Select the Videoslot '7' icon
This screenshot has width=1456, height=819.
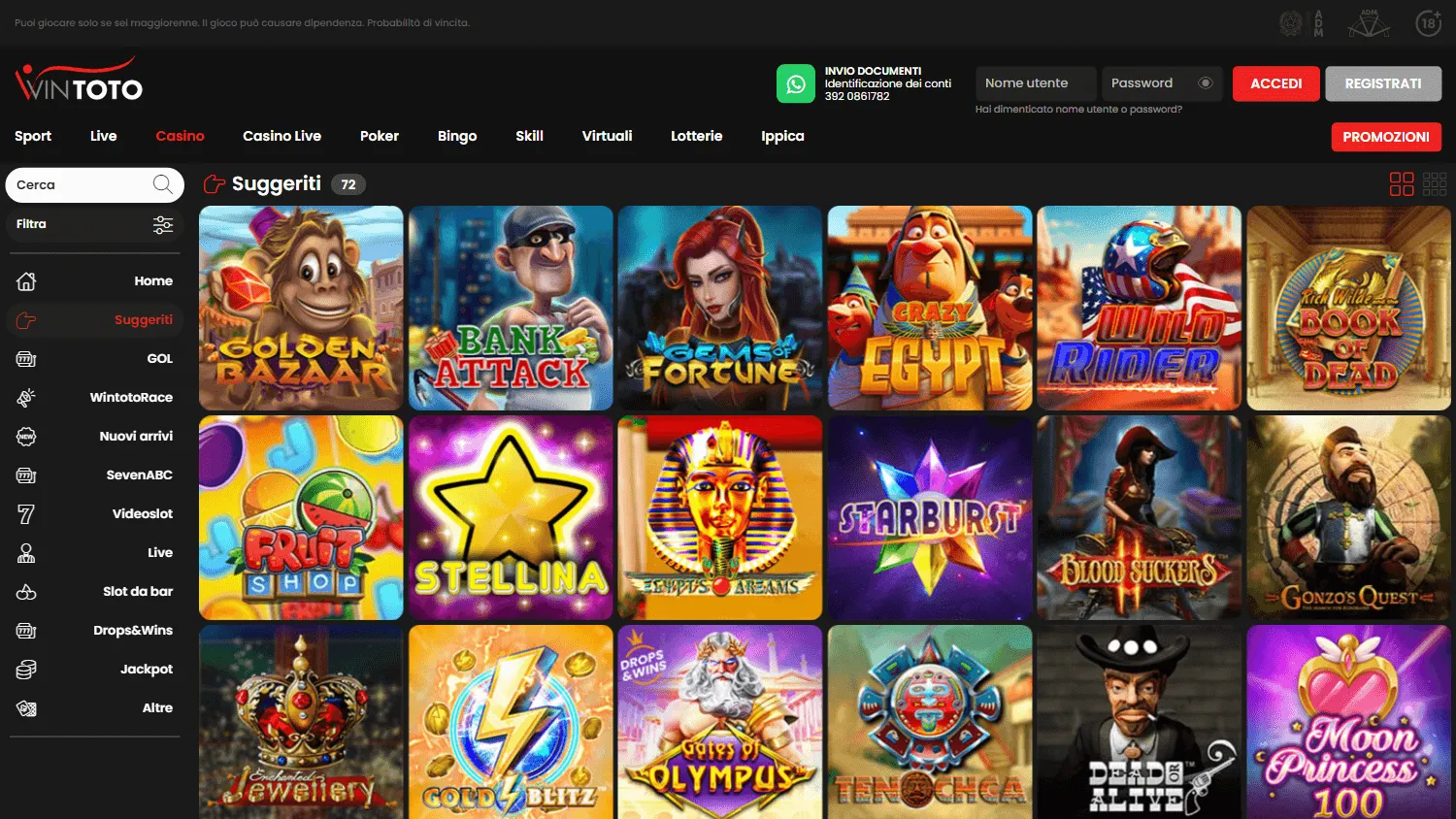pyautogui.click(x=26, y=513)
